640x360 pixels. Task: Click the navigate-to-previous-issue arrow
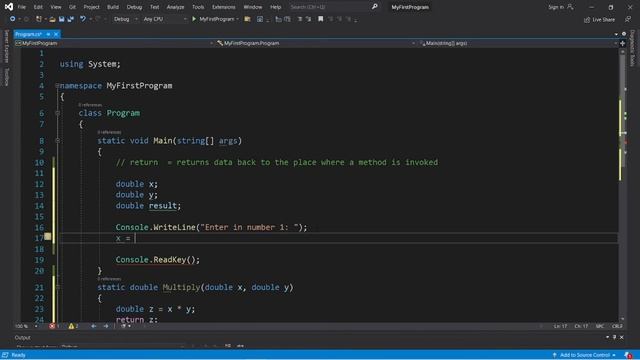pos(93,327)
